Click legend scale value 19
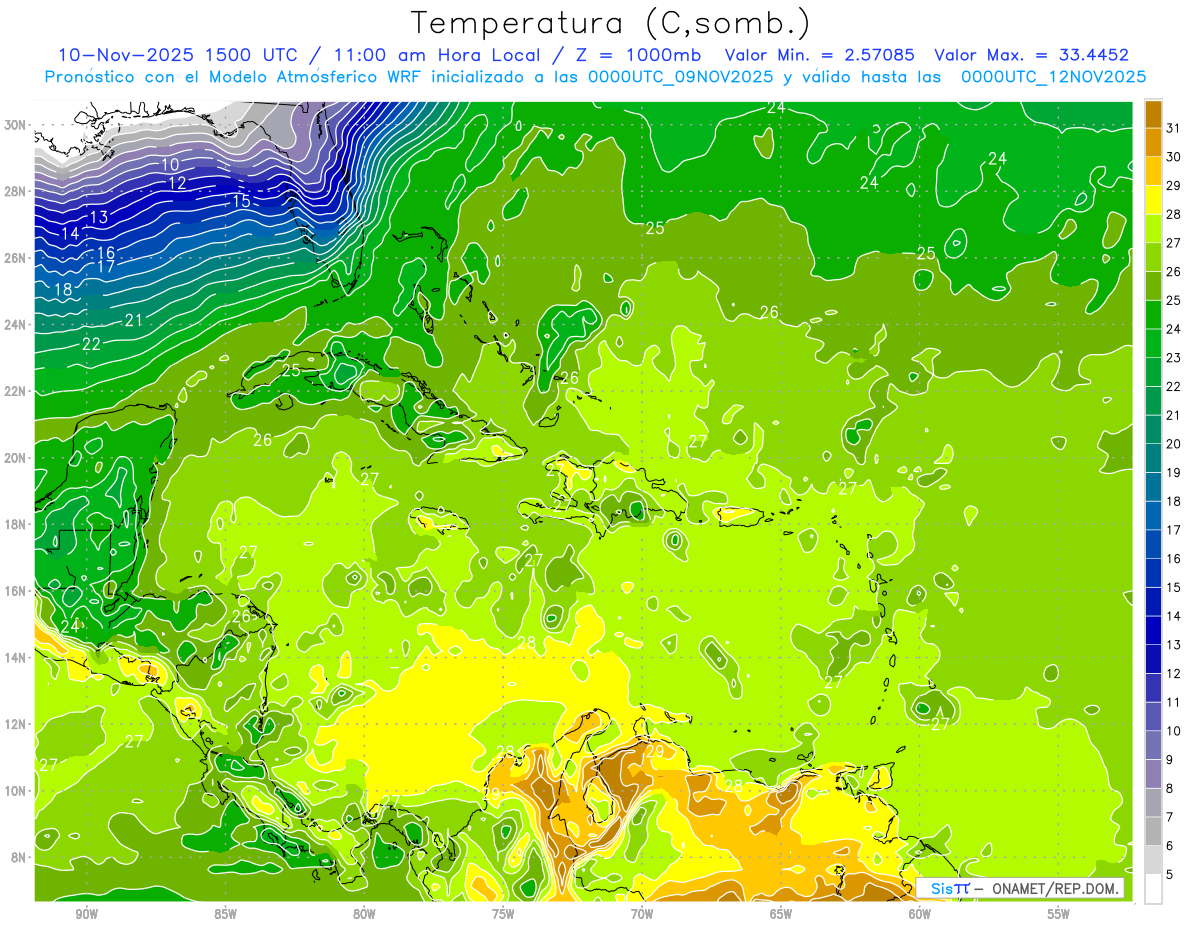Image resolution: width=1200 pixels, height=927 pixels. (1175, 472)
